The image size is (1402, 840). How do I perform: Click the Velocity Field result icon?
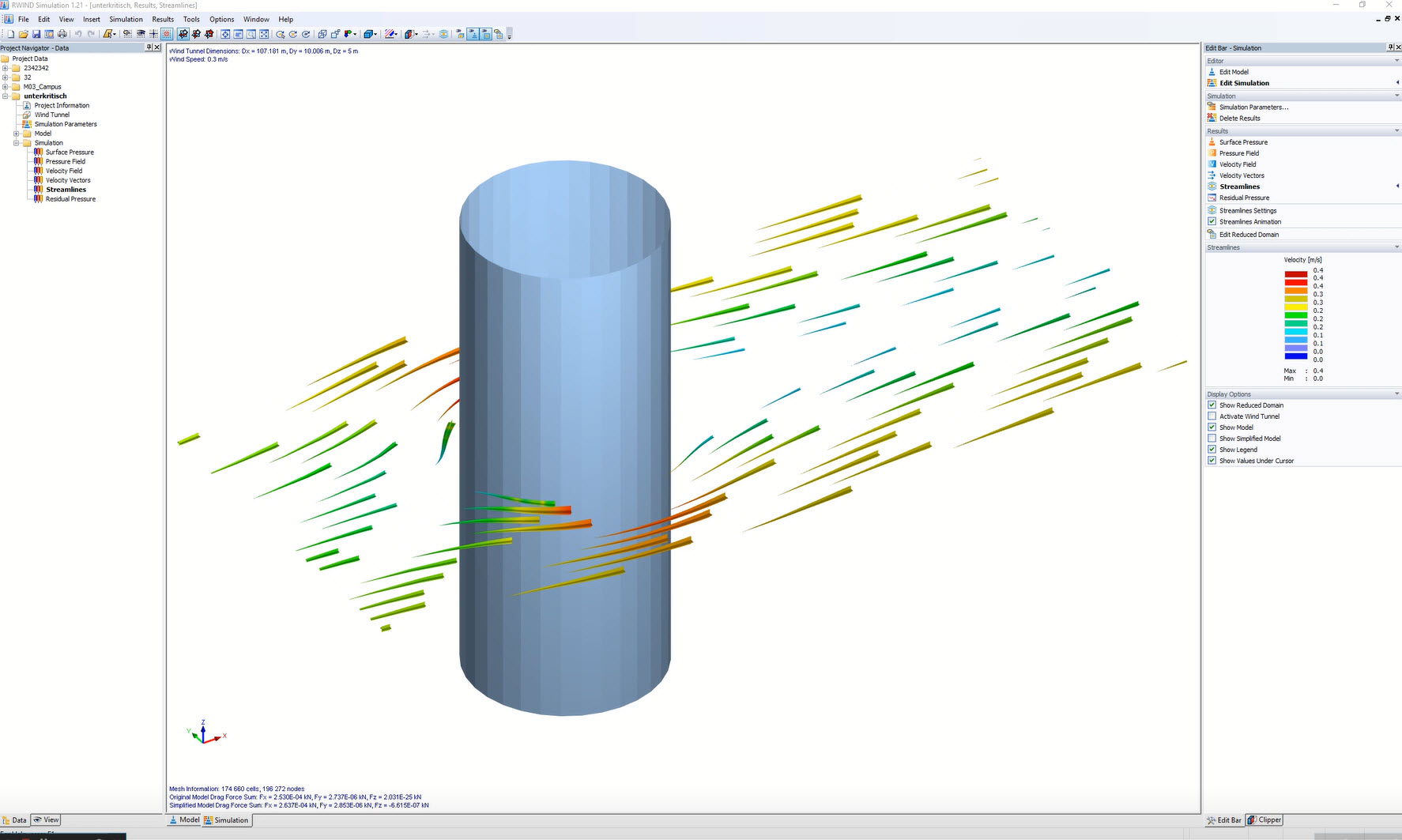1212,164
